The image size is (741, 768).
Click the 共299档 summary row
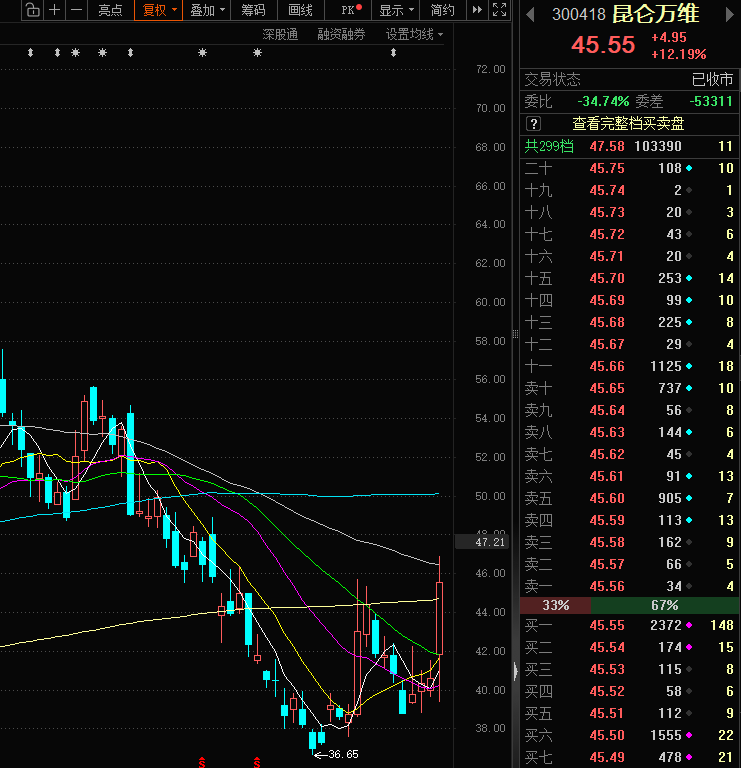pos(629,146)
